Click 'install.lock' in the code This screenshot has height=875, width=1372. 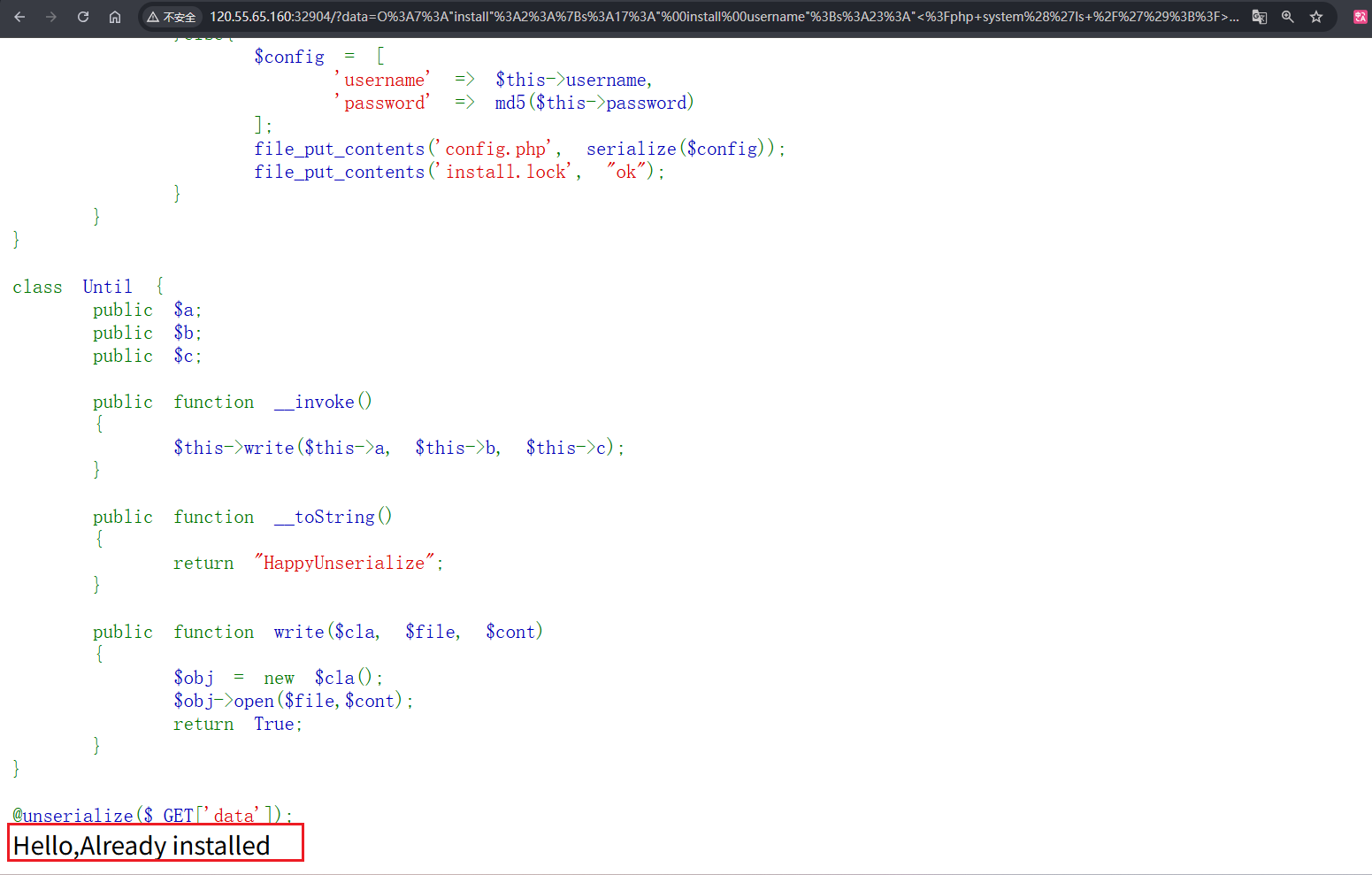click(507, 172)
